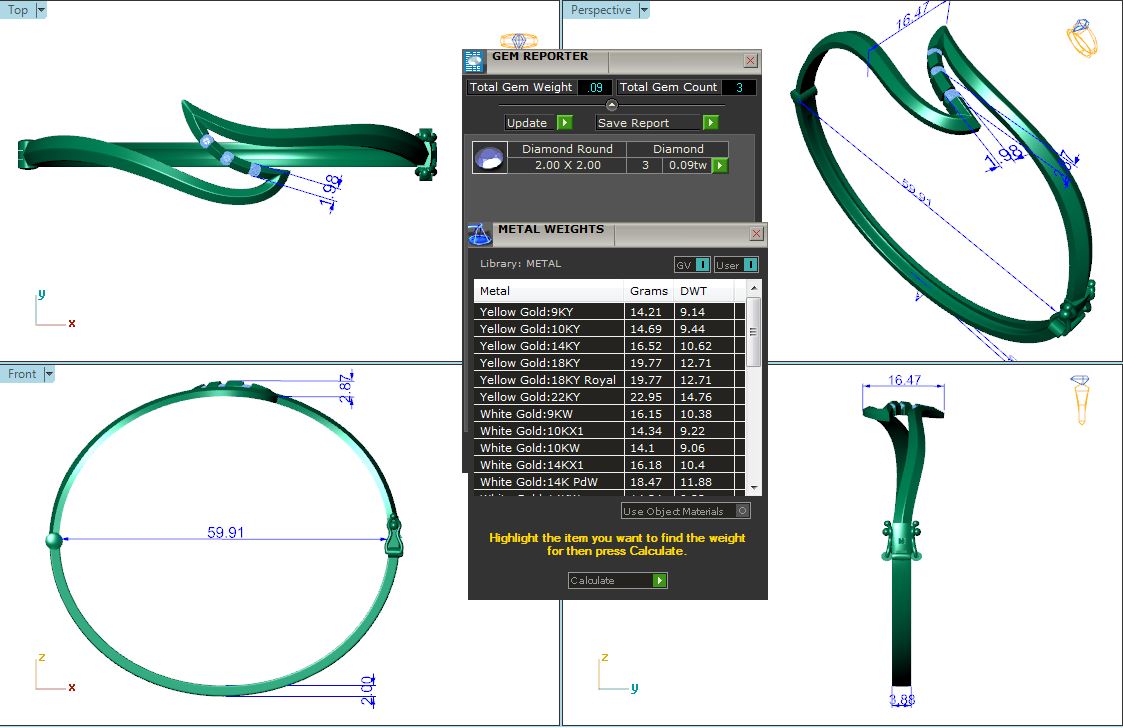Click the Metal Weights scale icon
The image size is (1123, 728).
[x=479, y=234]
